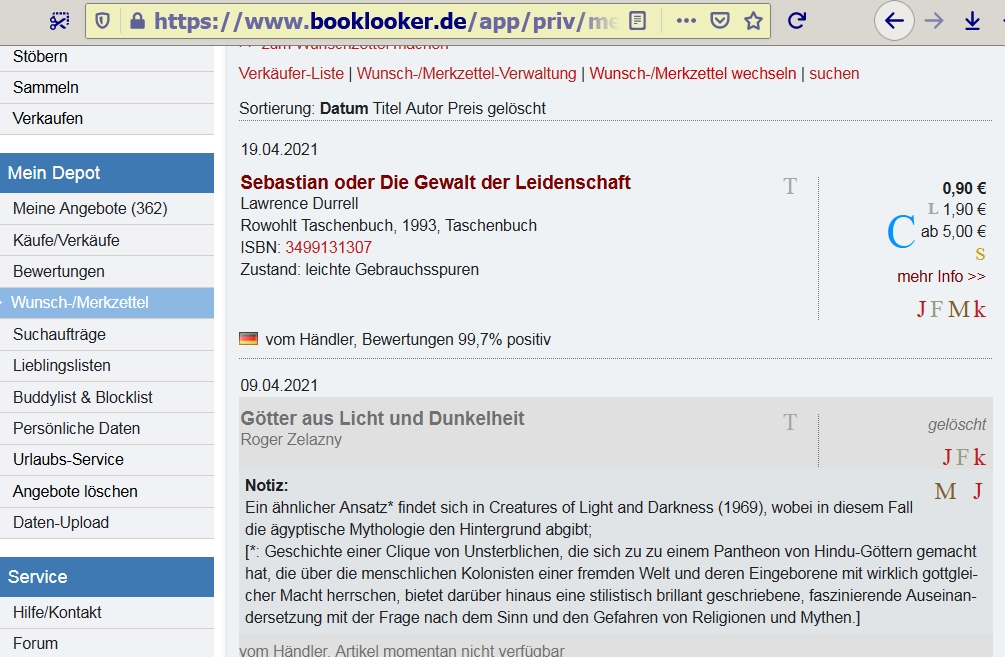Sort list by Preis
This screenshot has width=1005, height=657.
coord(465,108)
